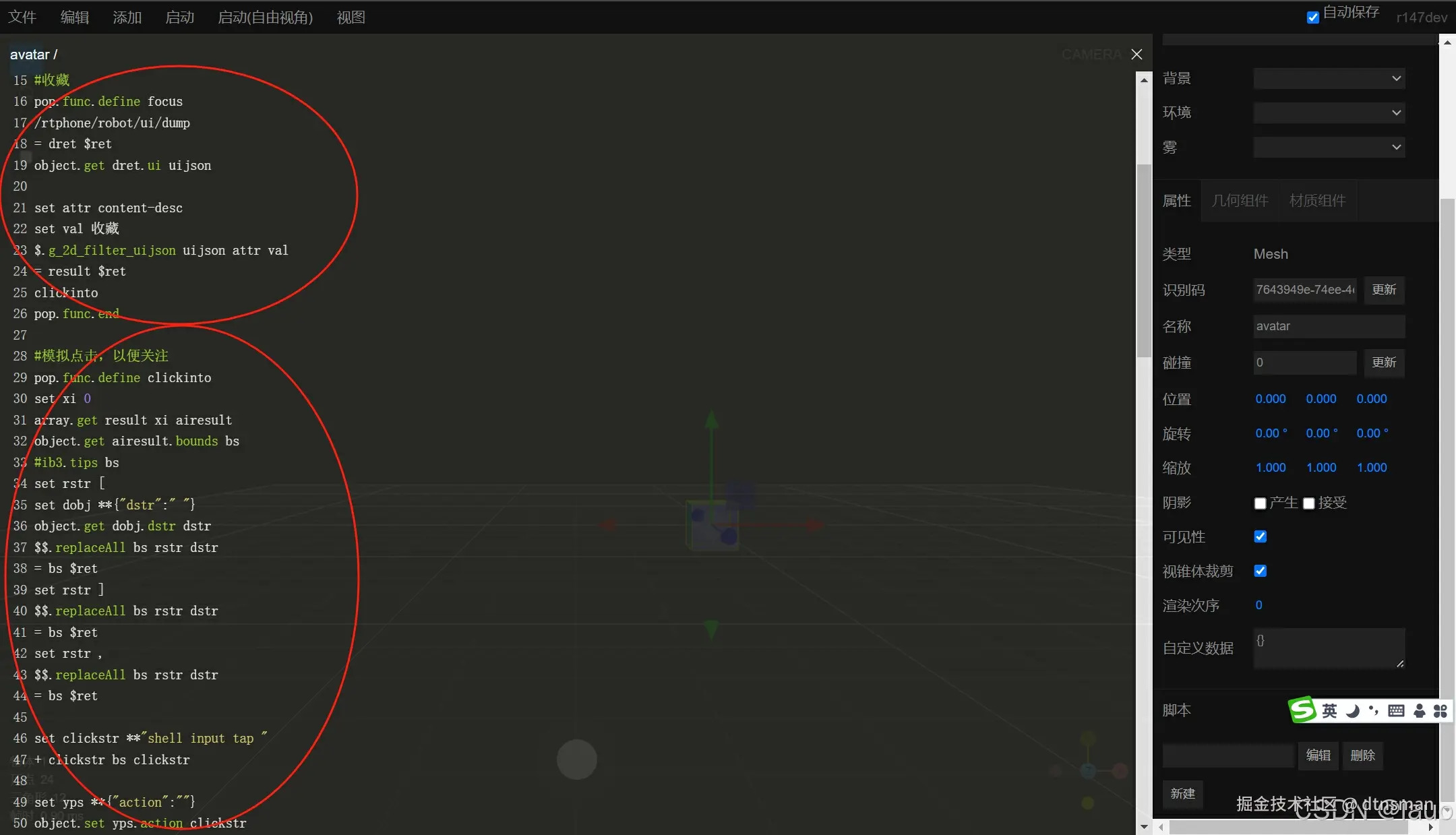Toggle the 自动保存 autosave checkbox

pos(1312,17)
